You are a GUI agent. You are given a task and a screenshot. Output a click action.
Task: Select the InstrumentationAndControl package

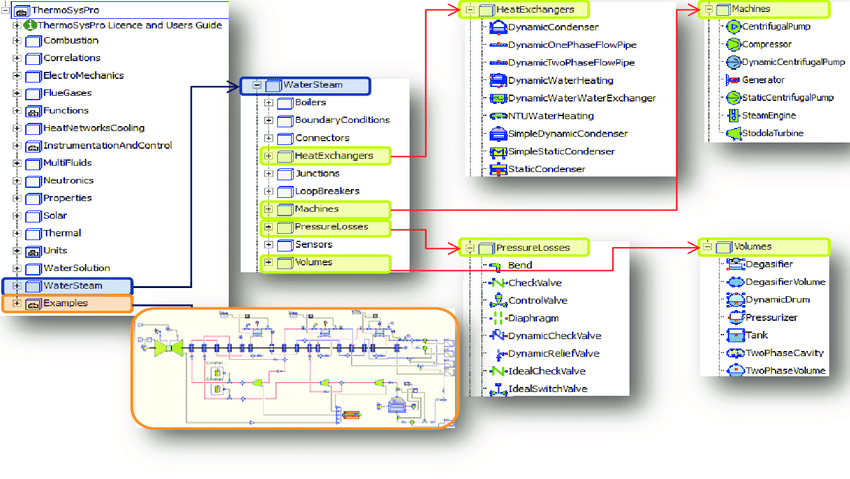pos(107,146)
